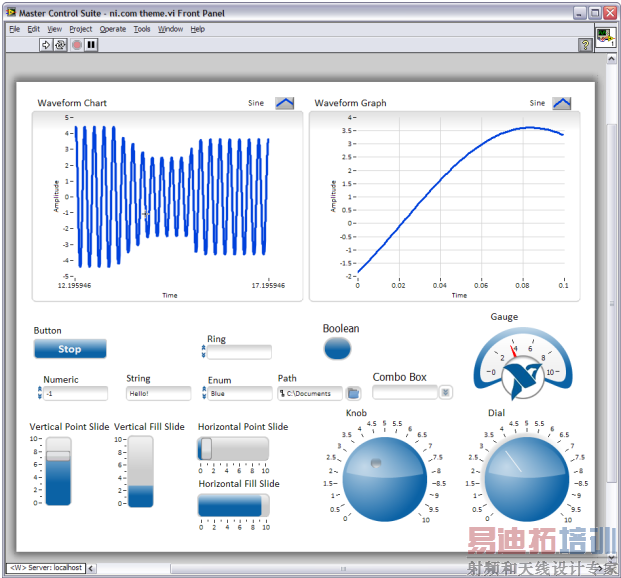This screenshot has width=621, height=578.
Task: Open the Help menu
Action: pyautogui.click(x=198, y=29)
